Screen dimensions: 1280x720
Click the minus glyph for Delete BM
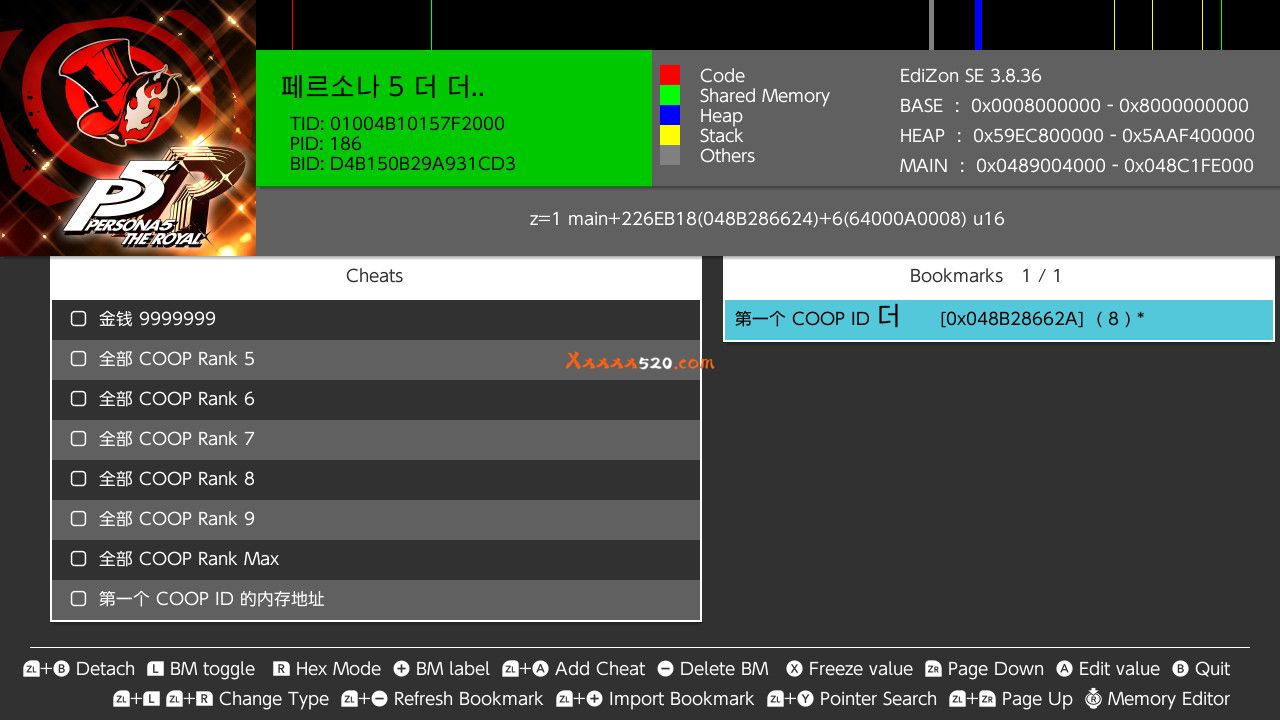tap(666, 669)
